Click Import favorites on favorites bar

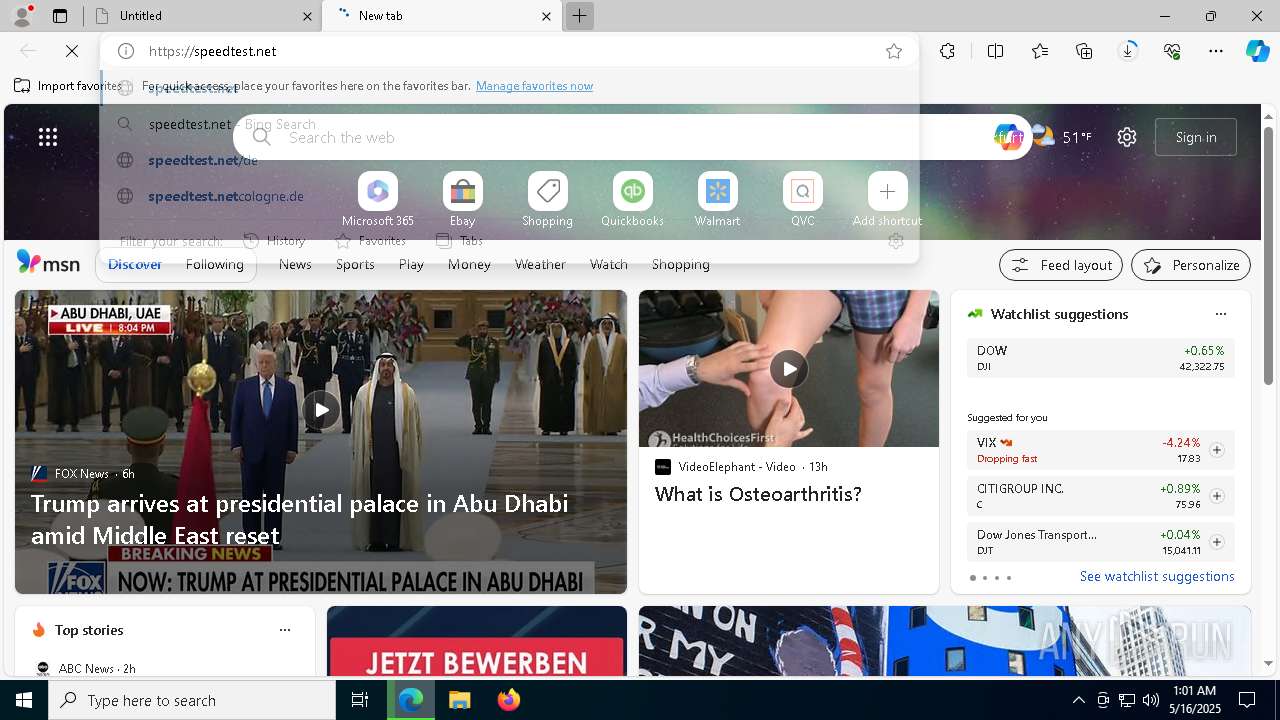tap(67, 86)
